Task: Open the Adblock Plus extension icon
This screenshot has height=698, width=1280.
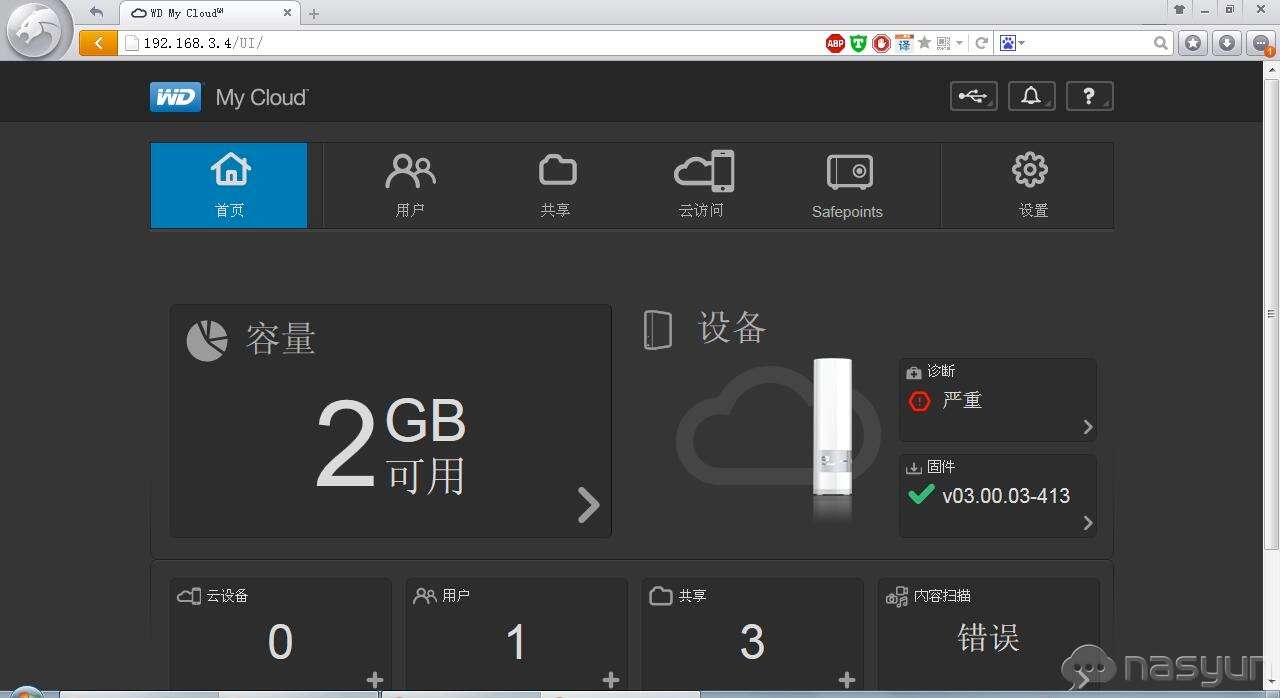Action: coord(835,43)
